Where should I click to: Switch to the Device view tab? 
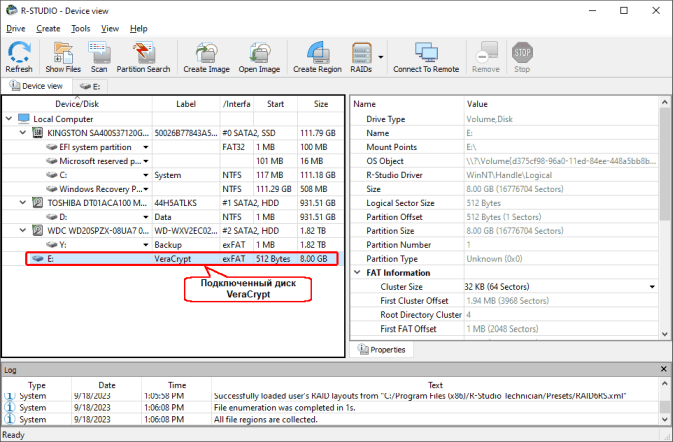(x=36, y=86)
